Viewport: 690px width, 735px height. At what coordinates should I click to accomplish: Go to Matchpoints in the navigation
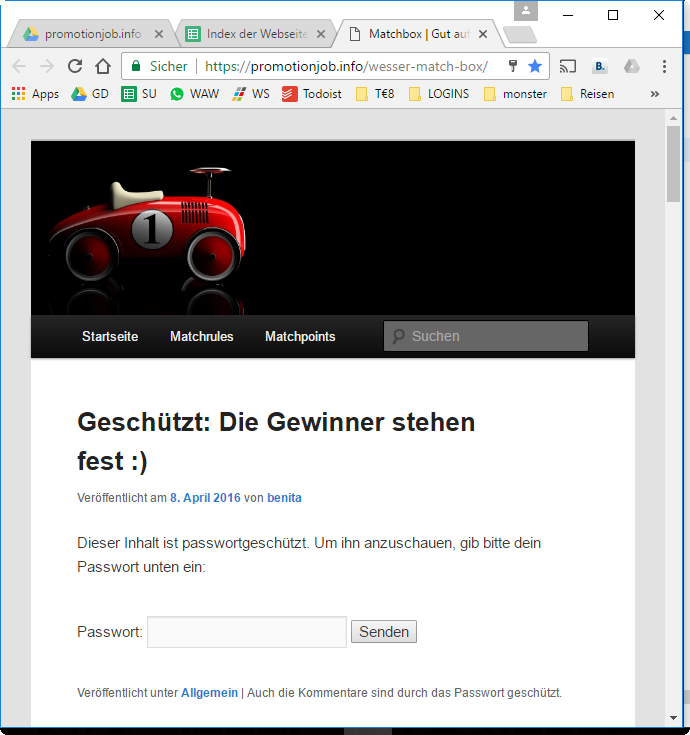(300, 337)
